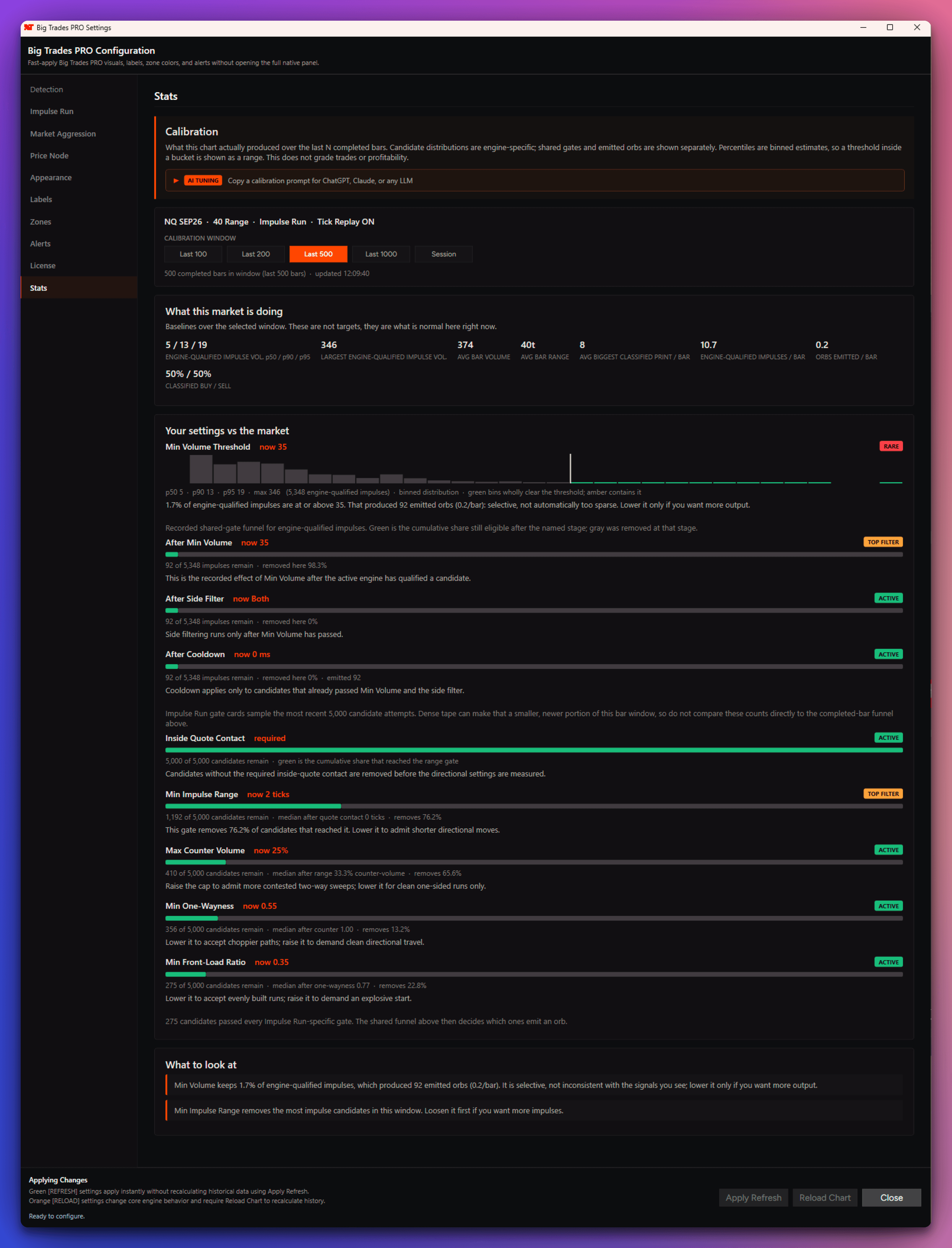Click the AI TUNING badge
This screenshot has height=1248, width=952.
coord(203,181)
